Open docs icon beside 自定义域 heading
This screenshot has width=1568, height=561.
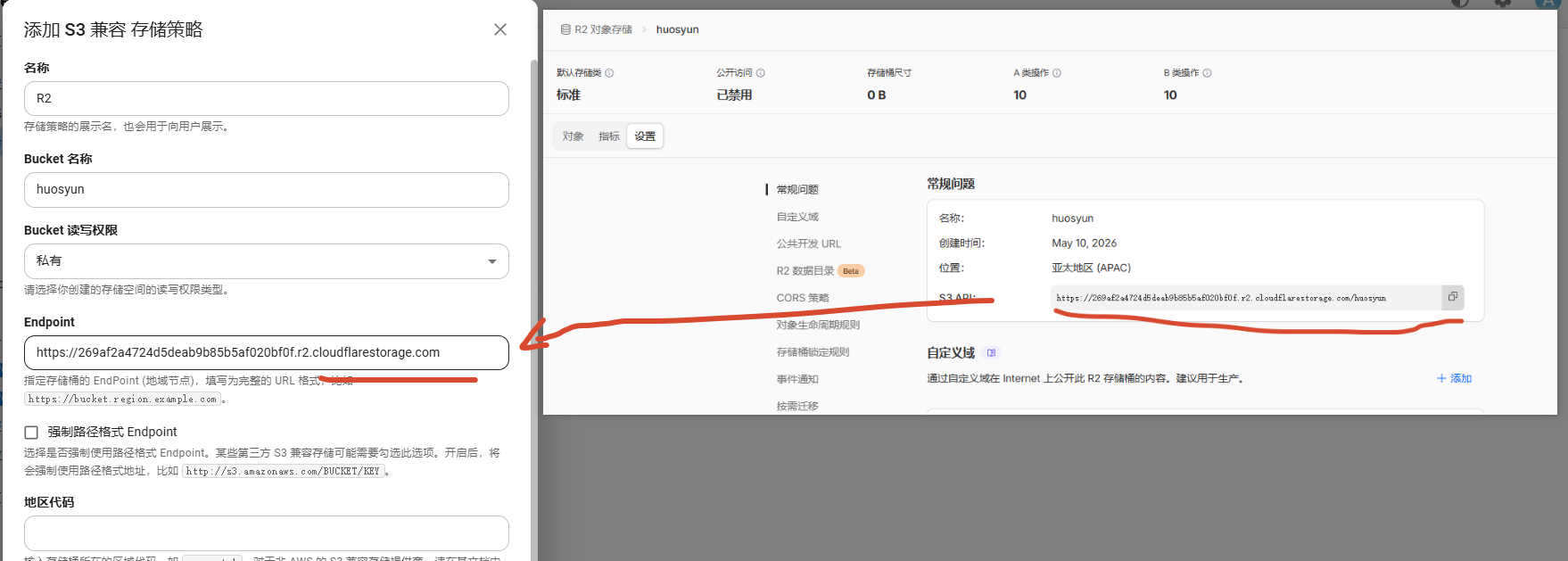991,353
